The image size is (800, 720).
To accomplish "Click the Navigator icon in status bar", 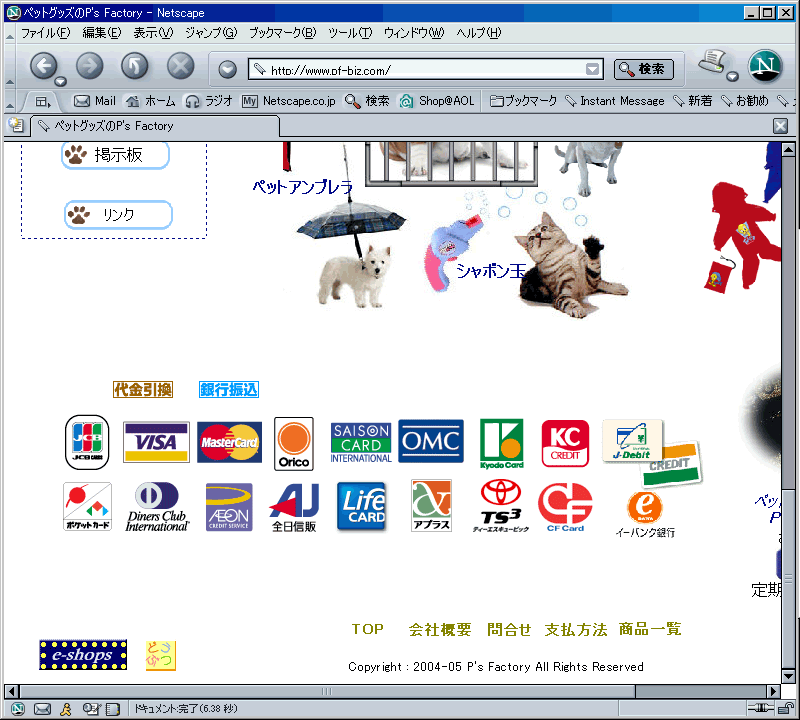I will (18, 708).
